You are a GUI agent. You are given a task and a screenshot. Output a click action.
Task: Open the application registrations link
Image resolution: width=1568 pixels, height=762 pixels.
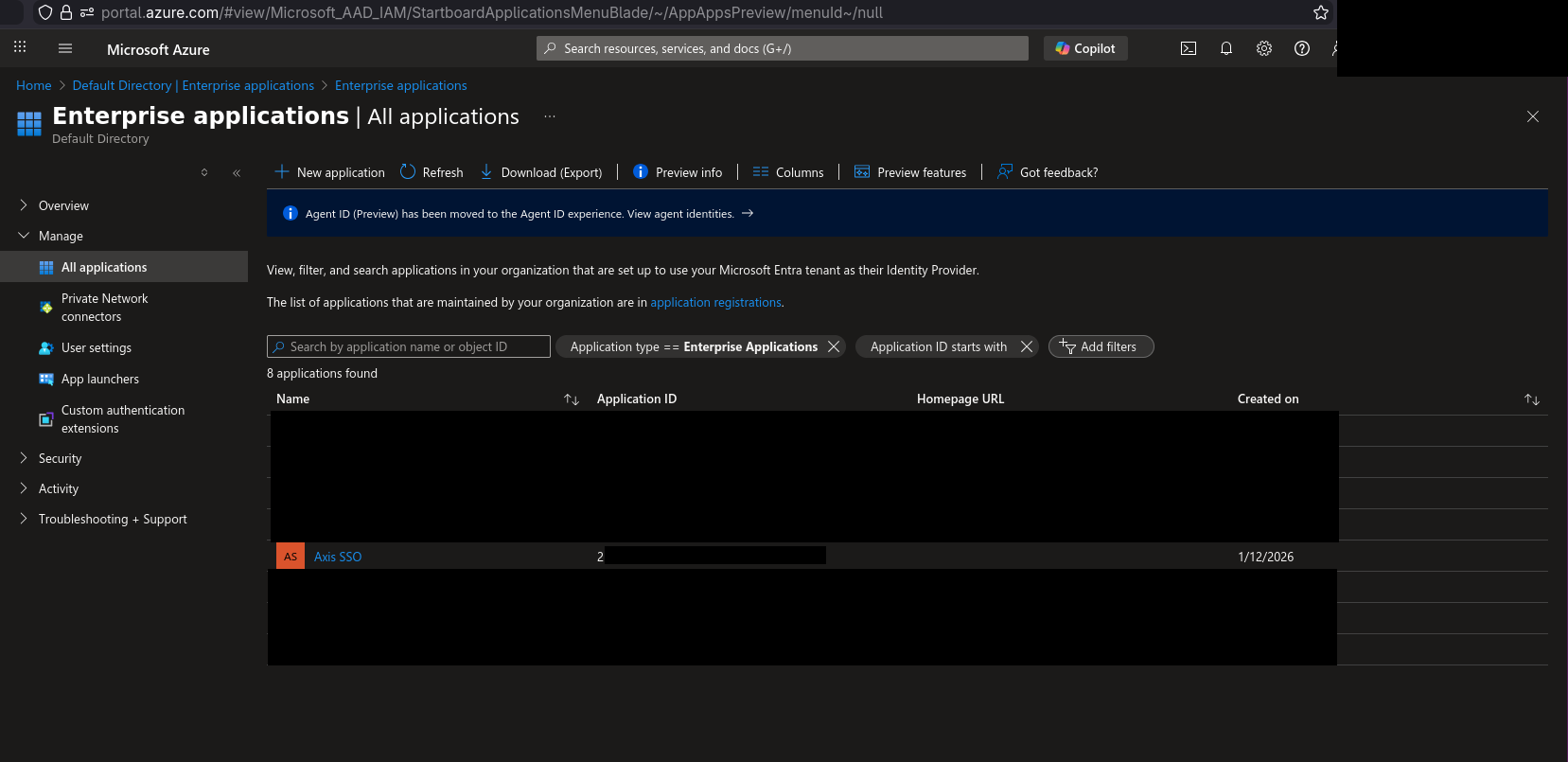coord(715,303)
